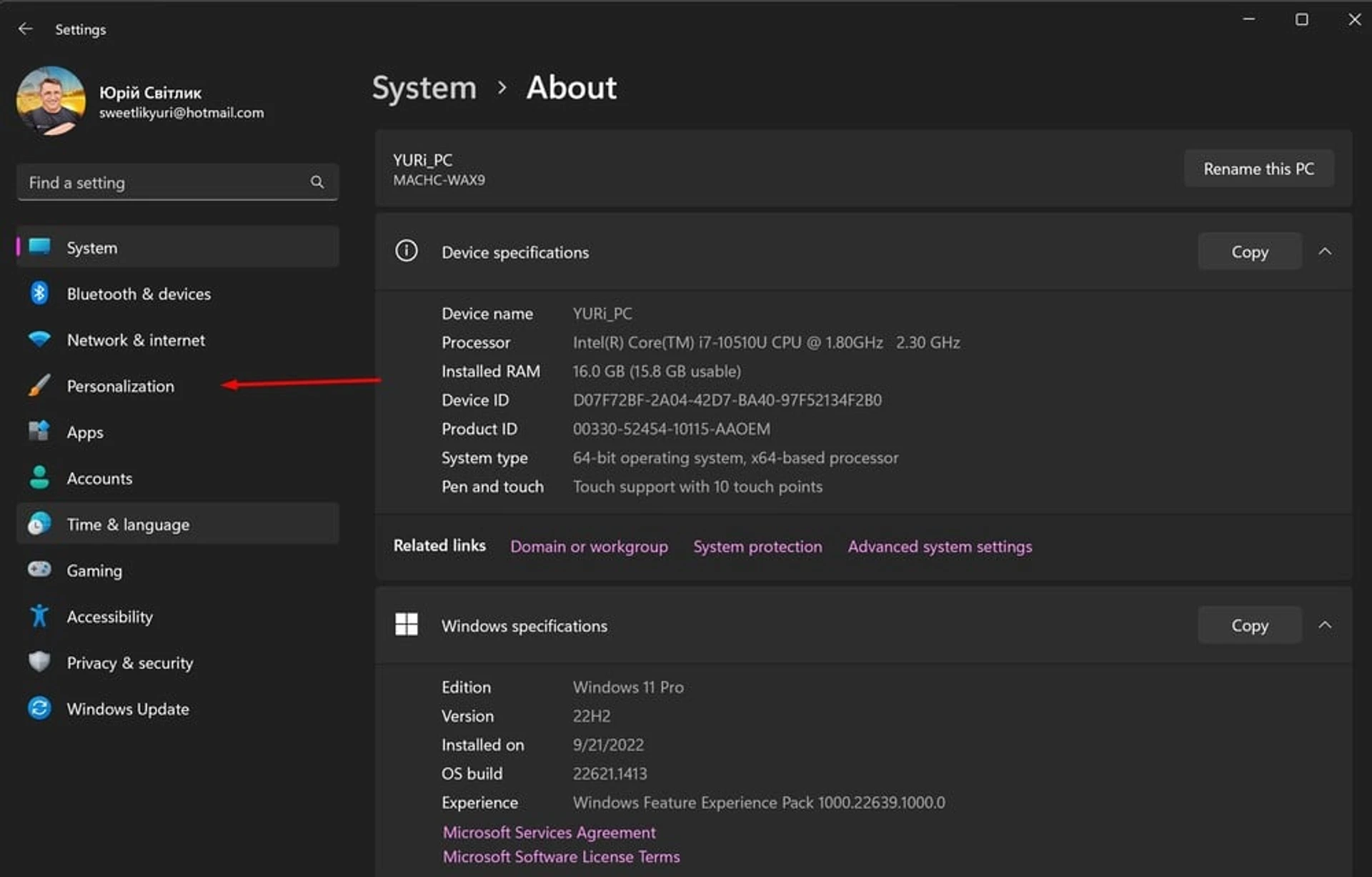Open Apps settings label

click(x=85, y=432)
